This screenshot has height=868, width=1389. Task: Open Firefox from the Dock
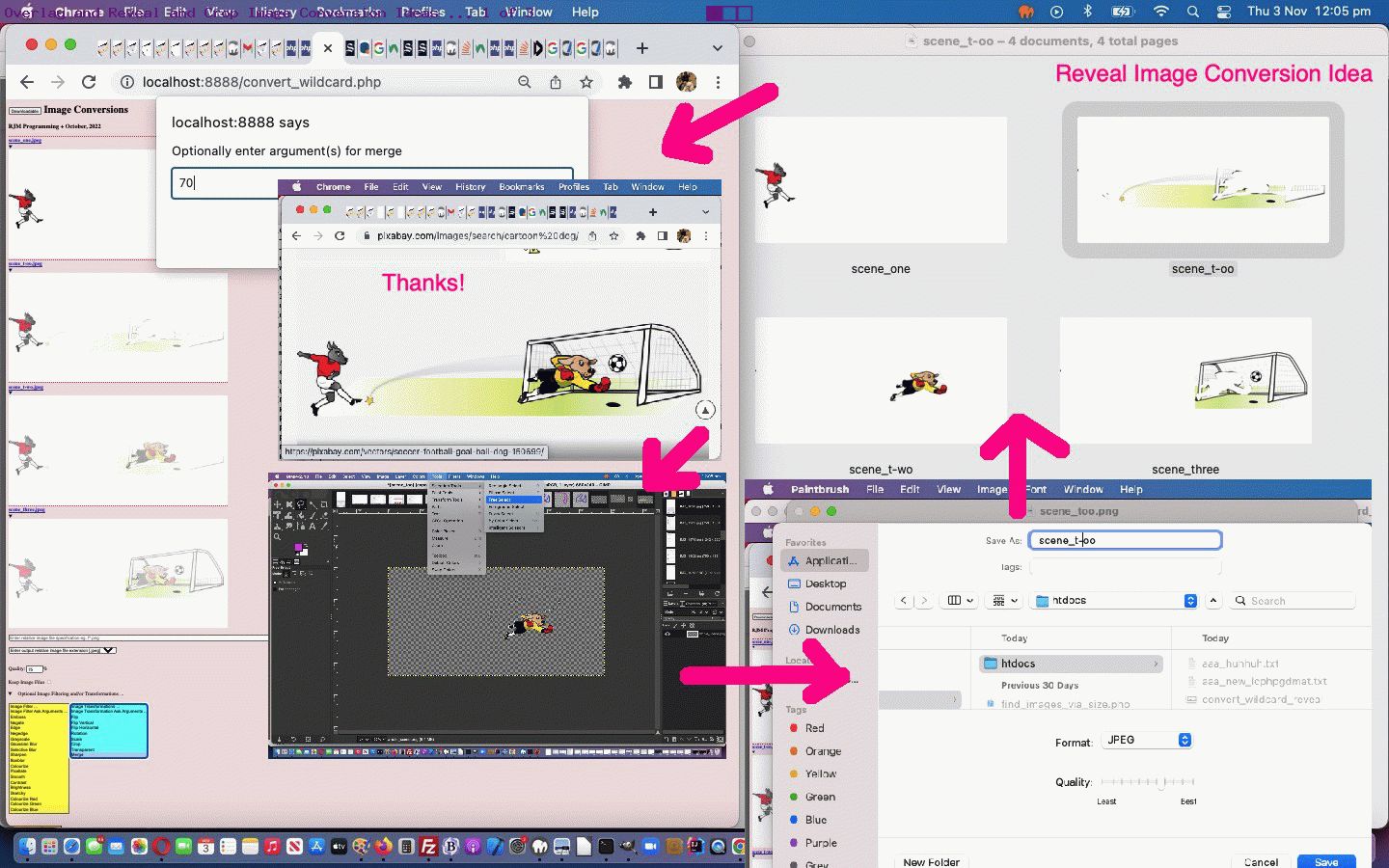pyautogui.click(x=384, y=847)
